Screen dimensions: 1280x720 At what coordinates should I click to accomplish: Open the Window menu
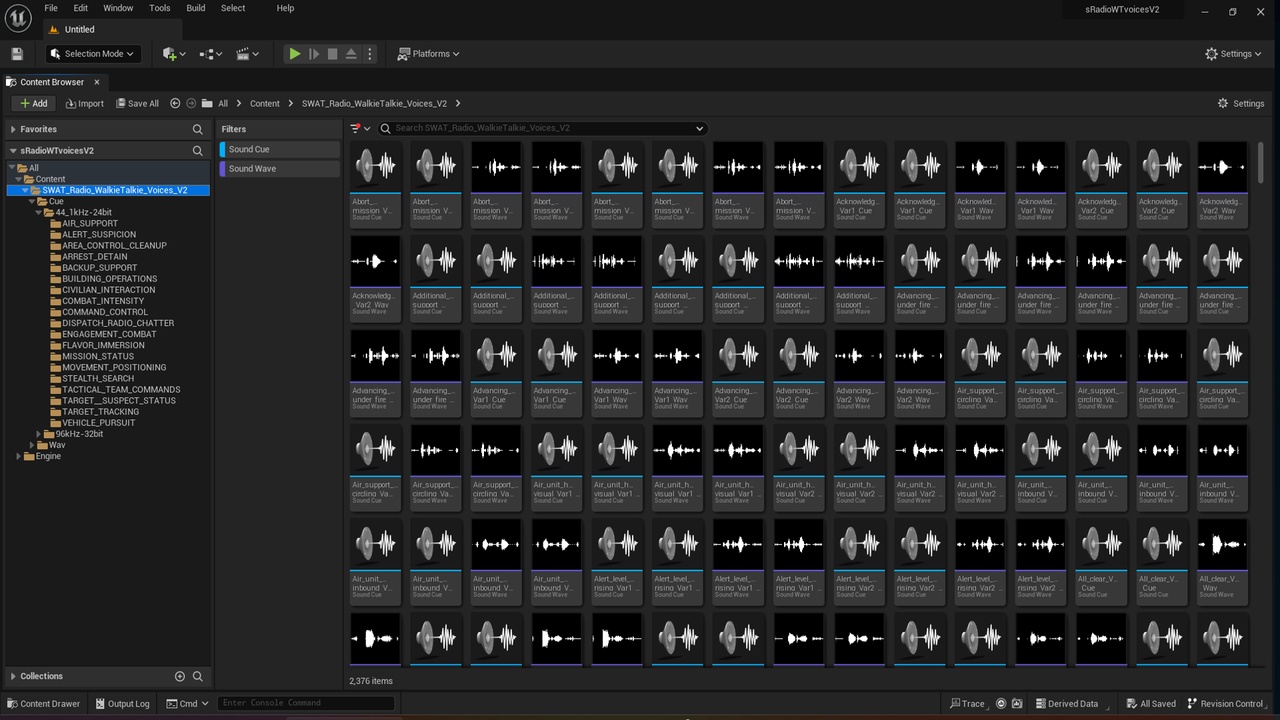tap(118, 8)
